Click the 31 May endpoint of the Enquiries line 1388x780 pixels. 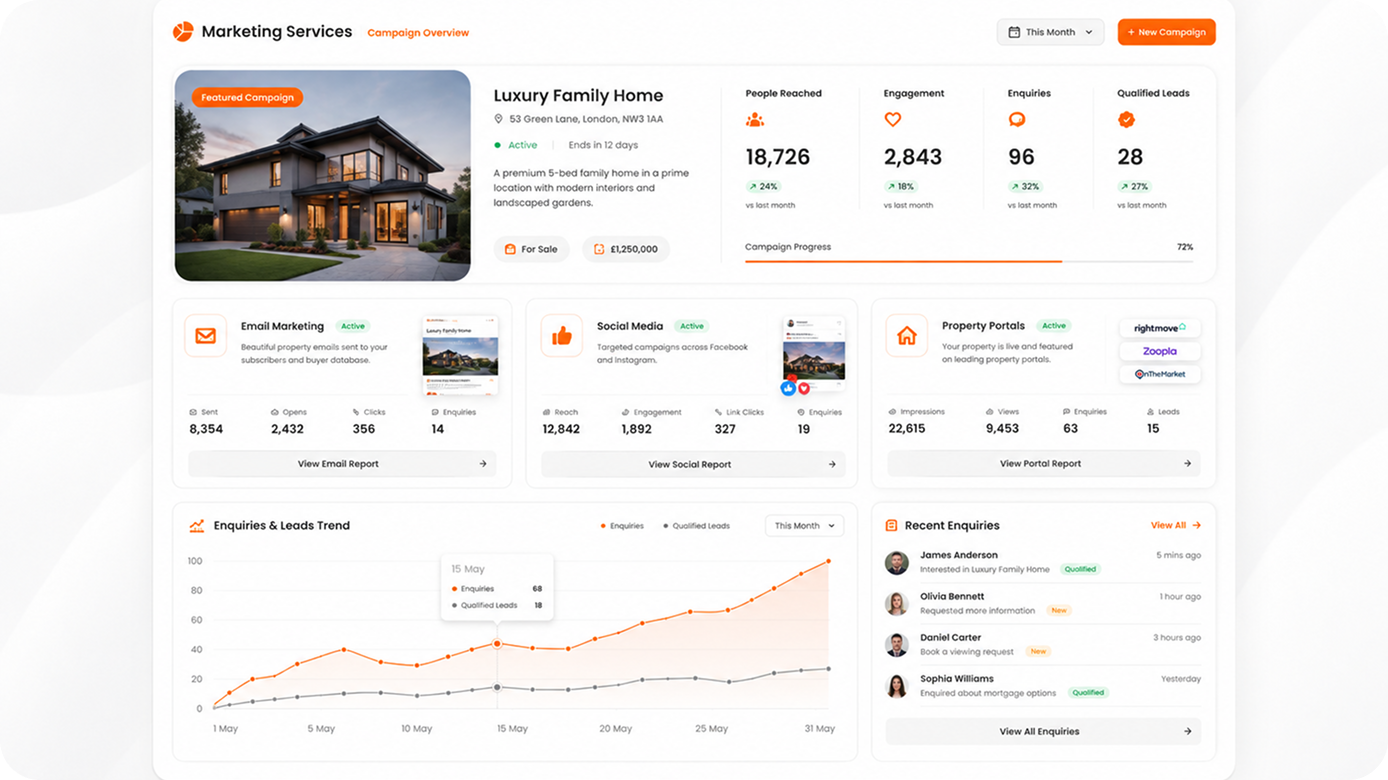pyautogui.click(x=828, y=561)
